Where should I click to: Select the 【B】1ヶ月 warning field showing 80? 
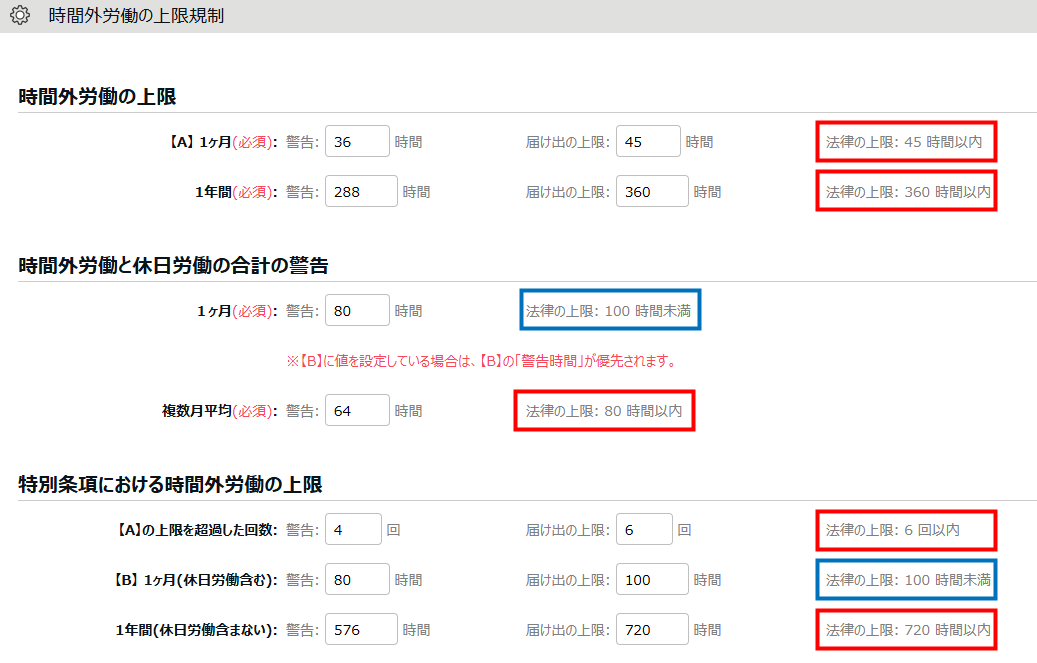pyautogui.click(x=357, y=580)
